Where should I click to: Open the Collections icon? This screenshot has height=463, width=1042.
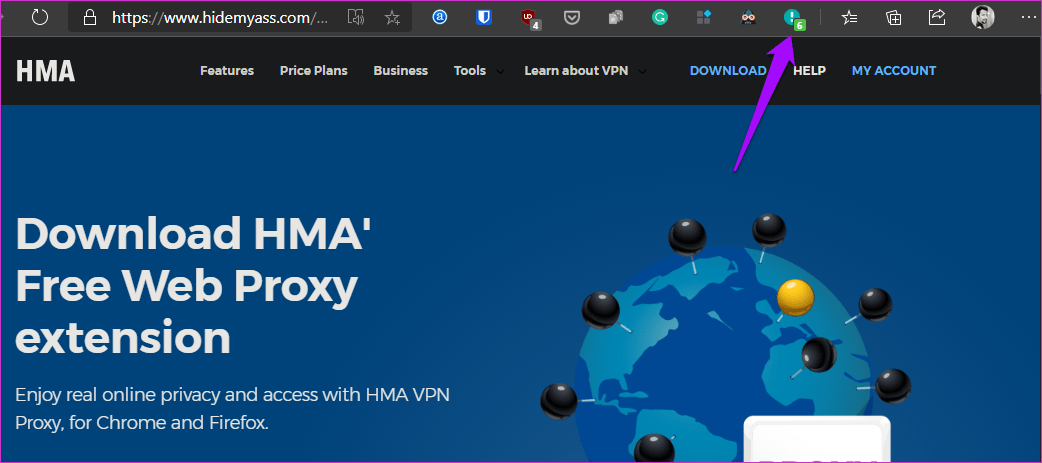pos(894,17)
